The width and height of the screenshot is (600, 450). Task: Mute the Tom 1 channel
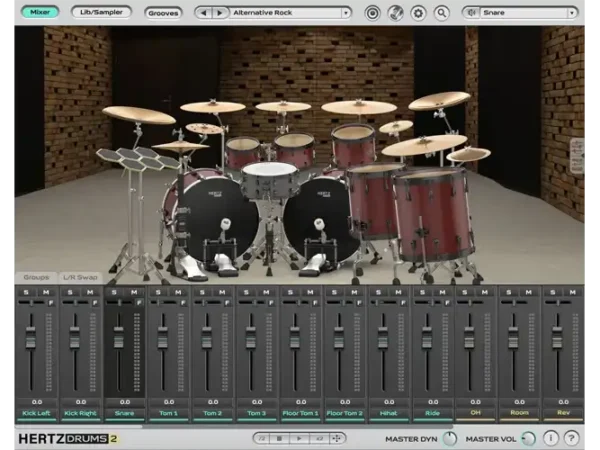[x=178, y=292]
